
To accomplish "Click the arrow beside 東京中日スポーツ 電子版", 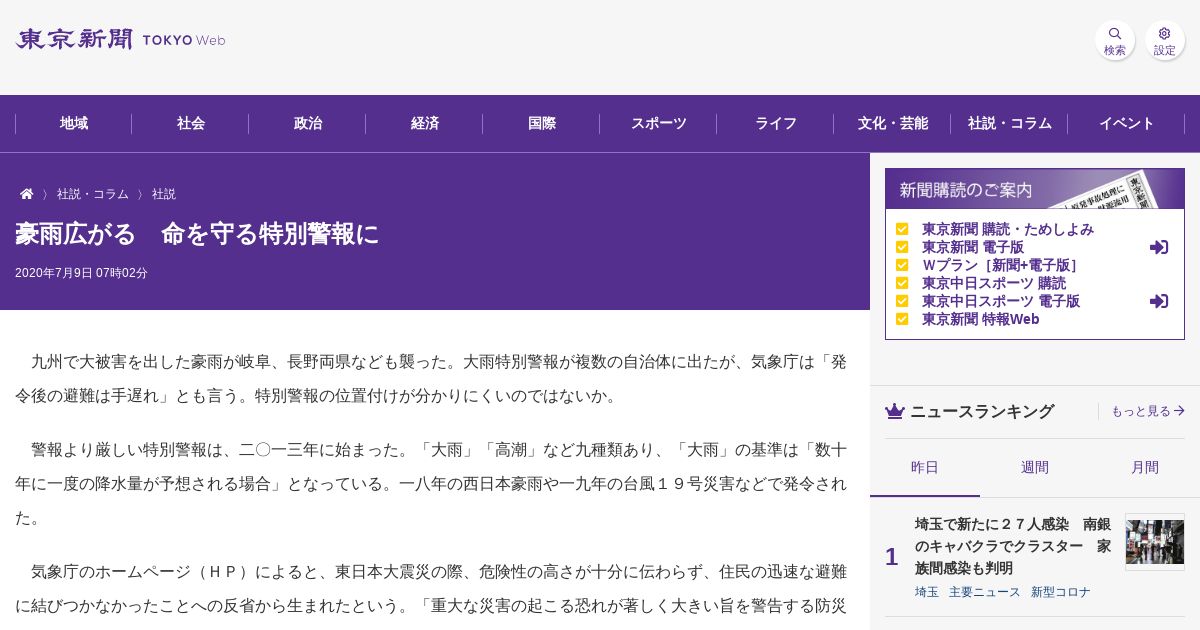I will [x=1159, y=301].
